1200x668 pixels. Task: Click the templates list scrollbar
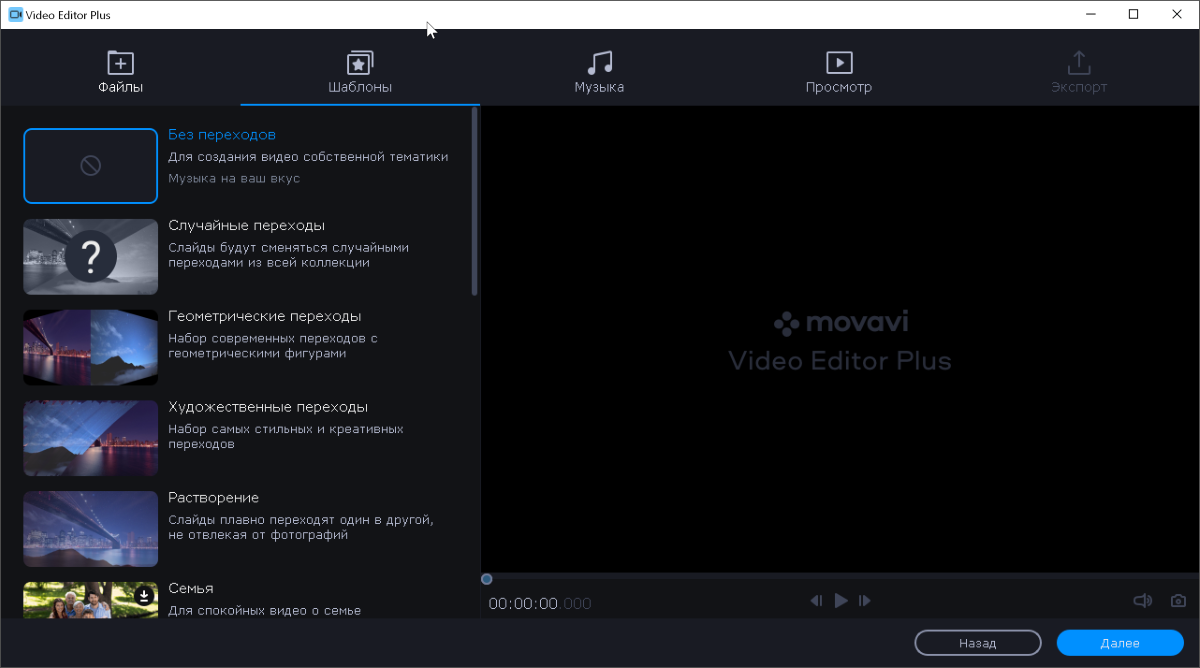475,202
